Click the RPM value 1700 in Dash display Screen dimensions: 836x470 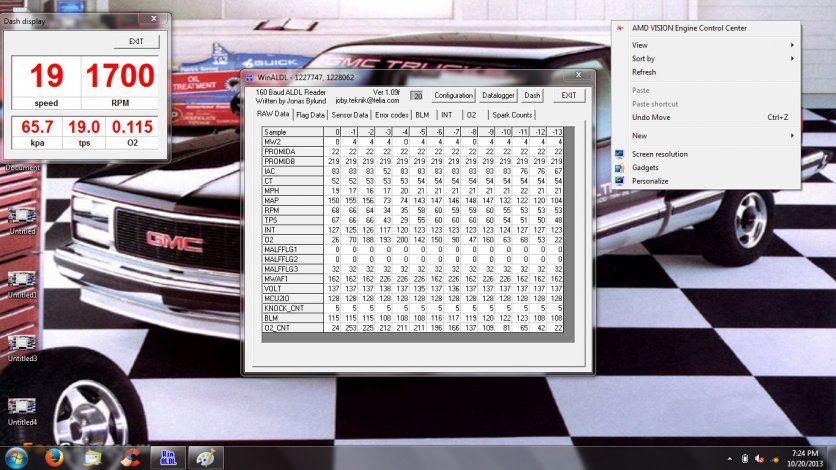[120, 76]
